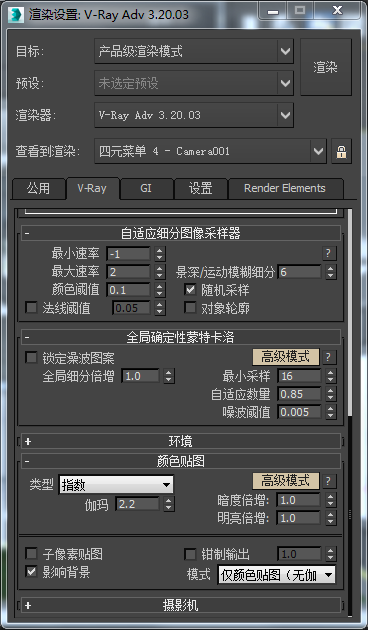Enable the 锁定澡波图案 checkbox
This screenshot has width=368, height=630.
31,358
